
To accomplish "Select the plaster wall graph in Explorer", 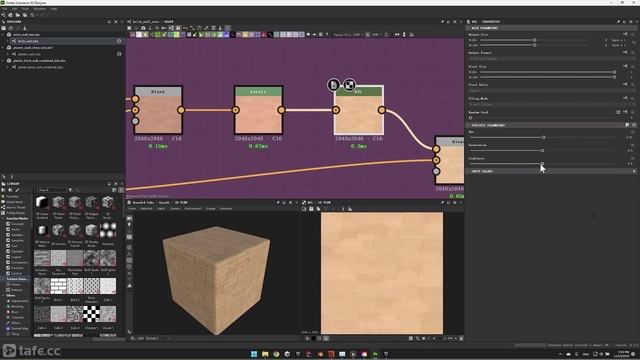I will 29,54.
